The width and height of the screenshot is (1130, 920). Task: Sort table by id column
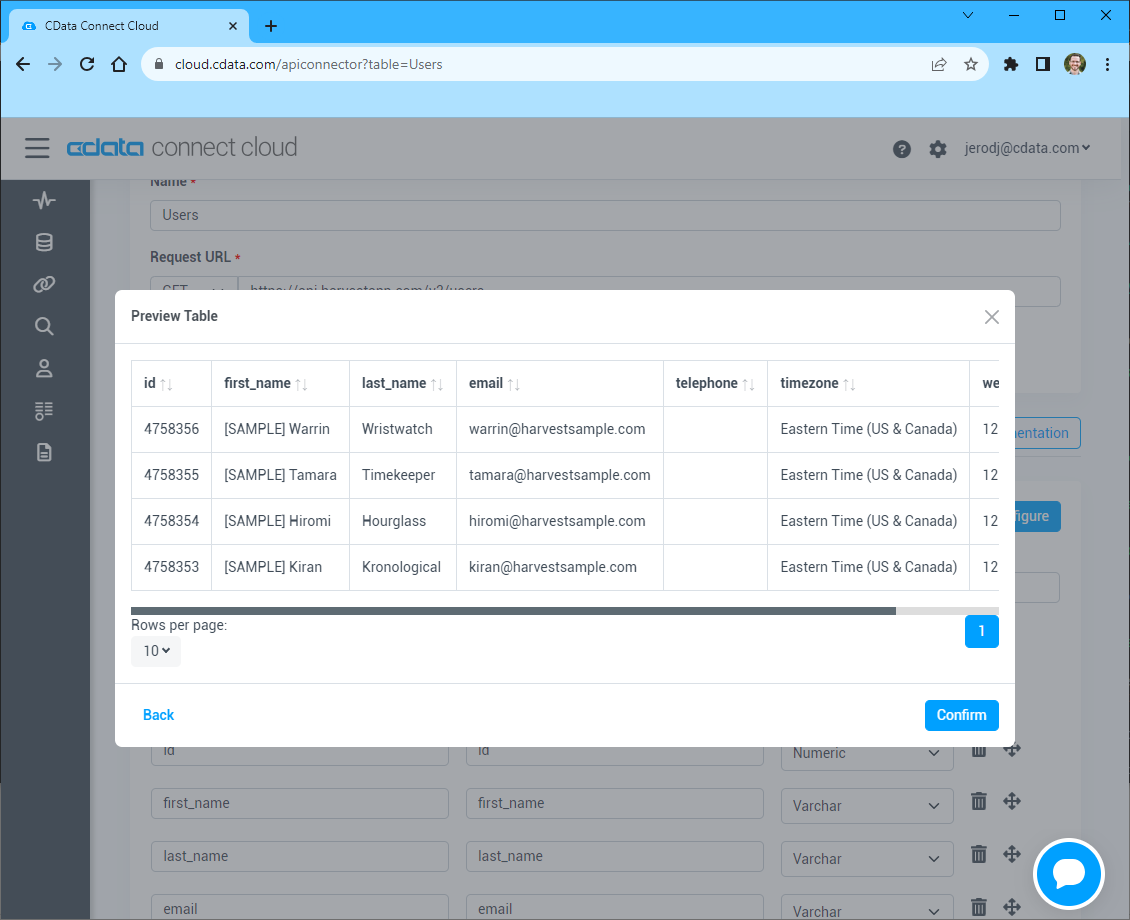166,384
